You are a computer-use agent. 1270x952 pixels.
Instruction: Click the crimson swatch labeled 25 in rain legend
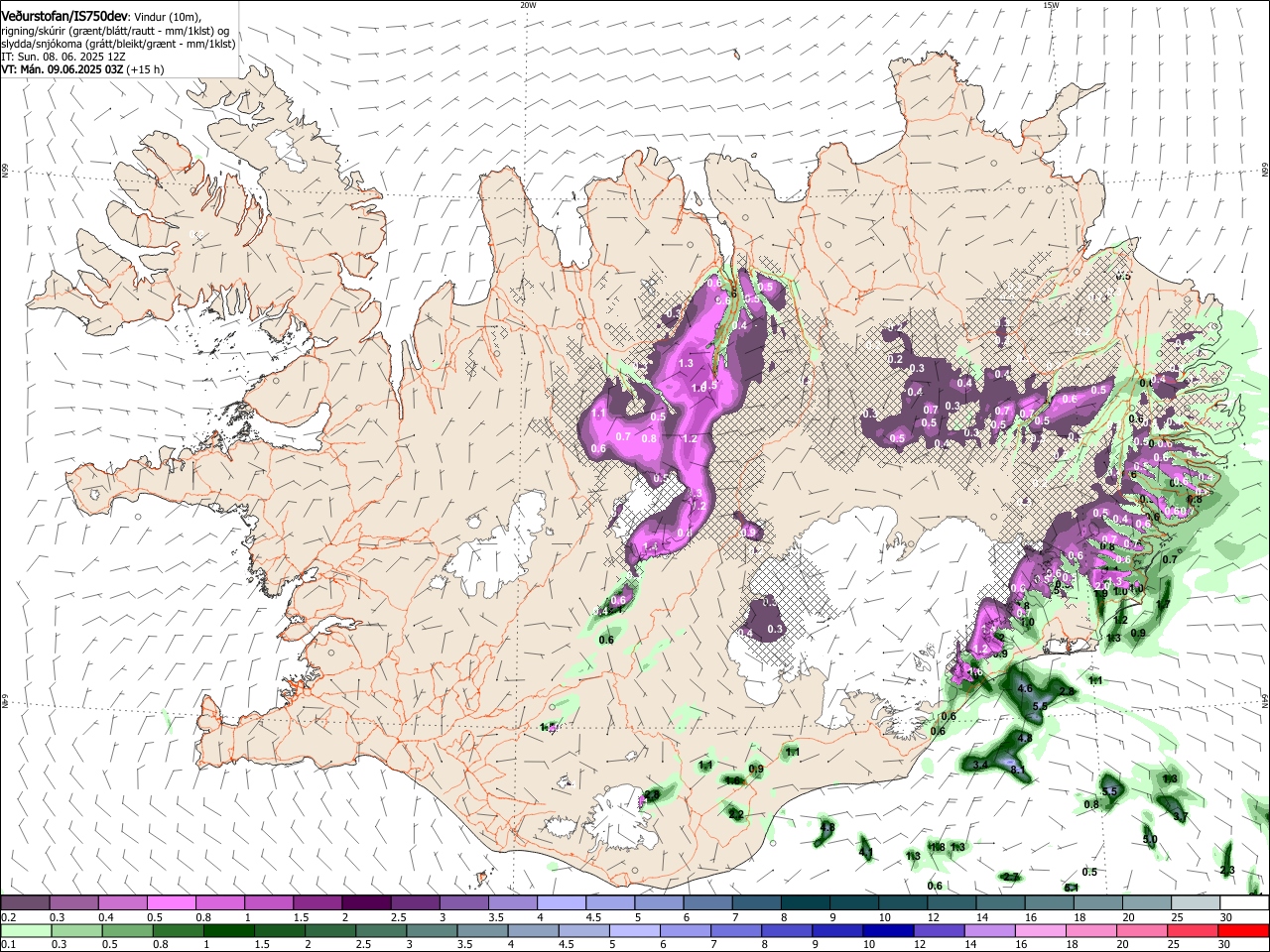1192,931
